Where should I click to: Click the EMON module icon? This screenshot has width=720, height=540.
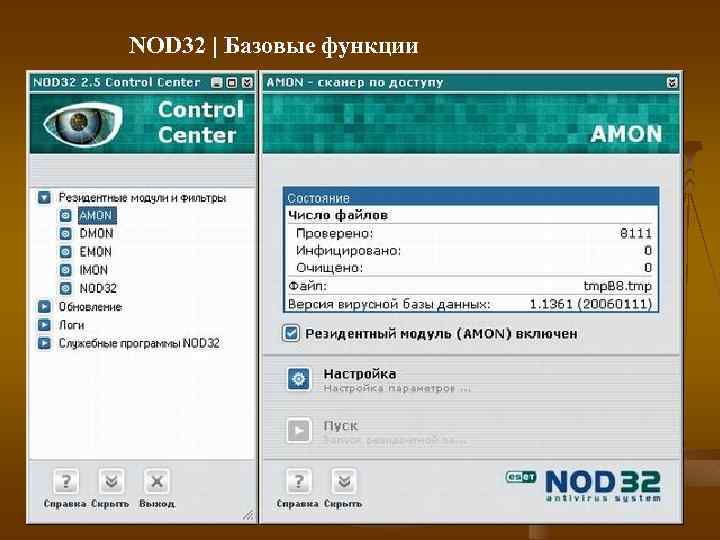coord(66,252)
